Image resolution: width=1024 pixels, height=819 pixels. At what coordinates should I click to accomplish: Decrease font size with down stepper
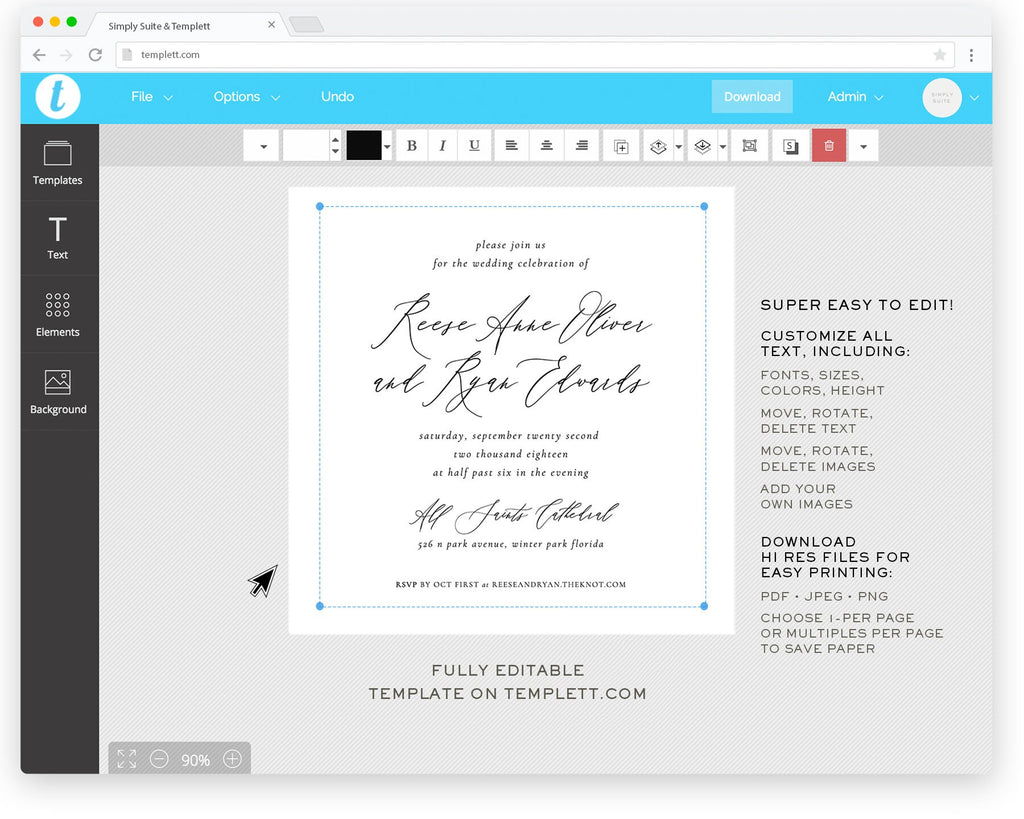(x=335, y=152)
